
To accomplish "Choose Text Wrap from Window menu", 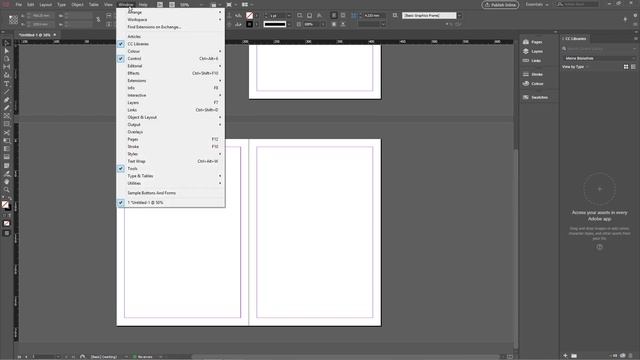I will tap(170, 161).
